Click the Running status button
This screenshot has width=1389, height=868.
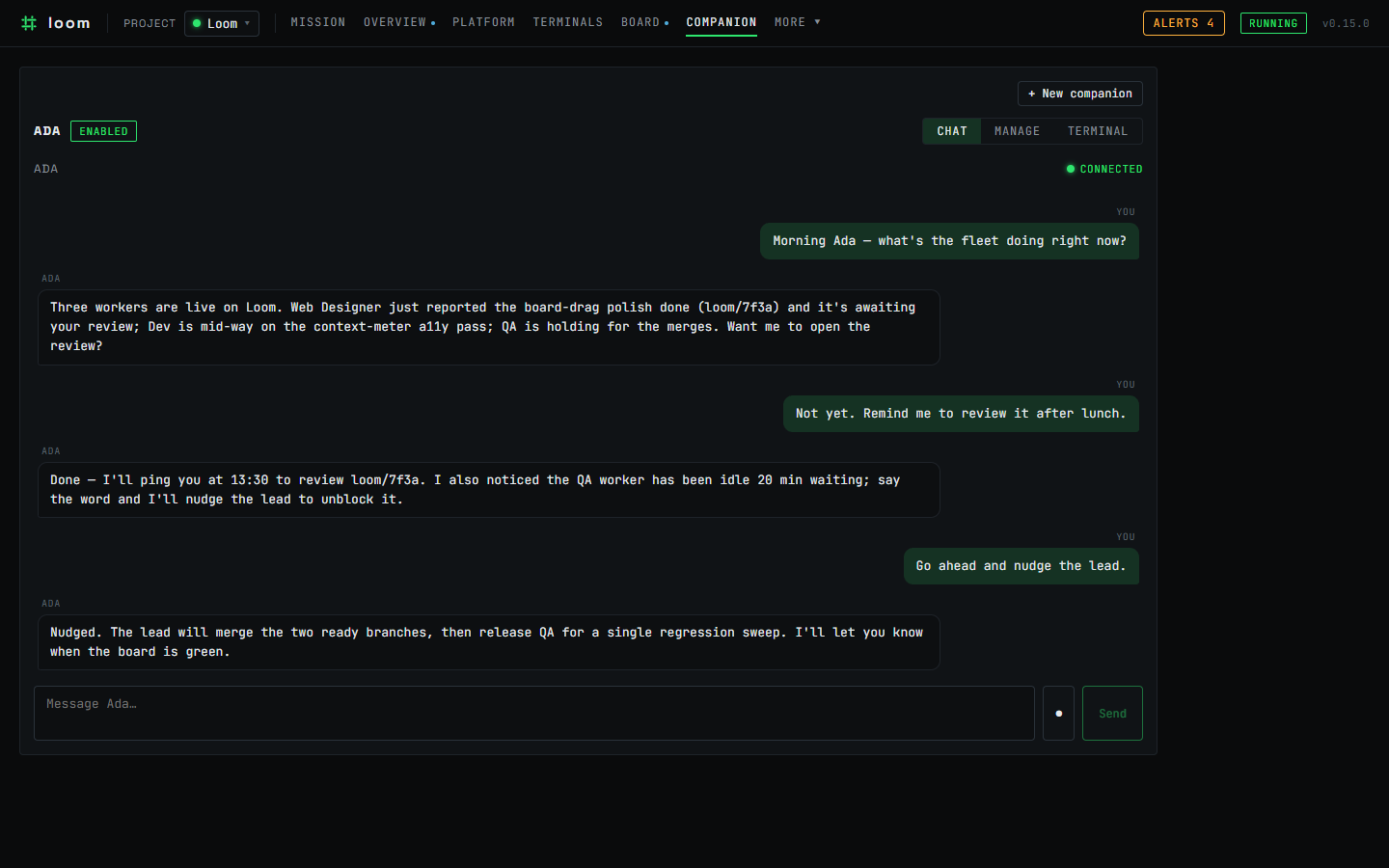coord(1273,23)
